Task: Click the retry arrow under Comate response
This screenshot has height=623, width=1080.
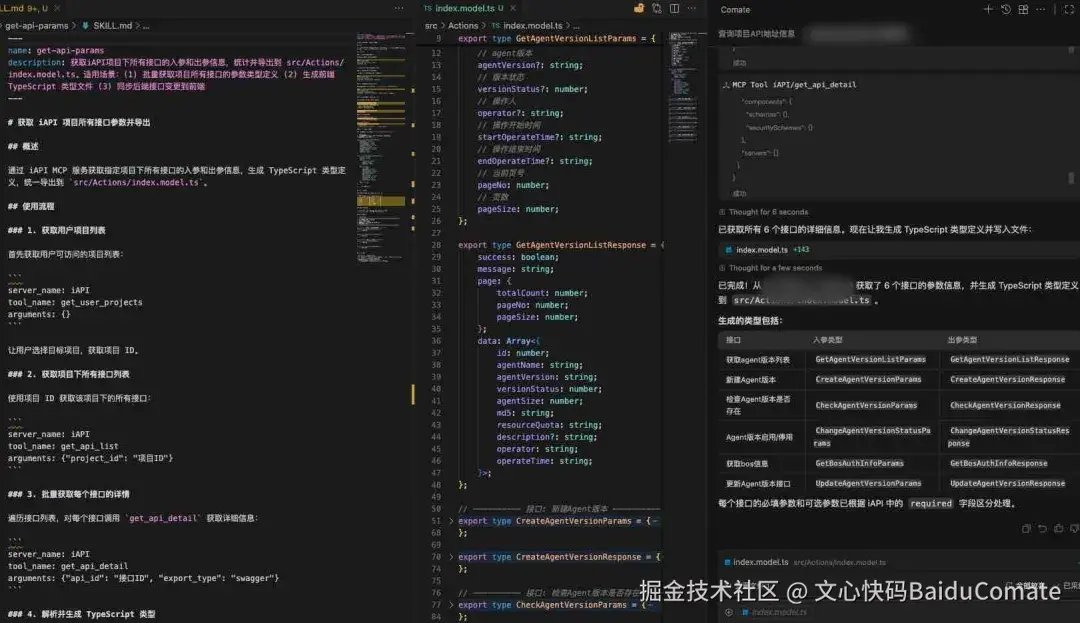Action: tap(1042, 529)
